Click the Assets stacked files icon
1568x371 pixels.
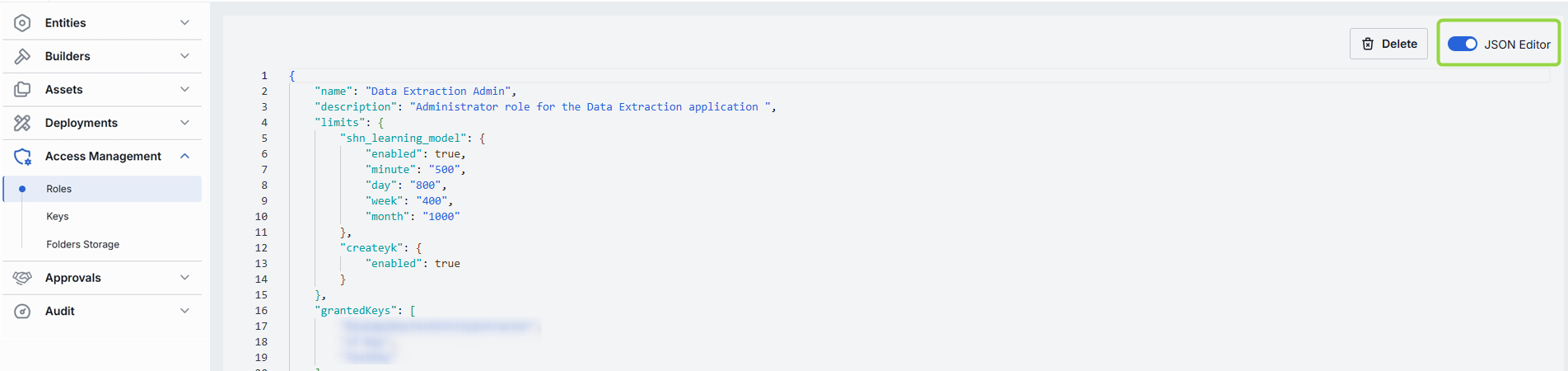pyautogui.click(x=22, y=89)
